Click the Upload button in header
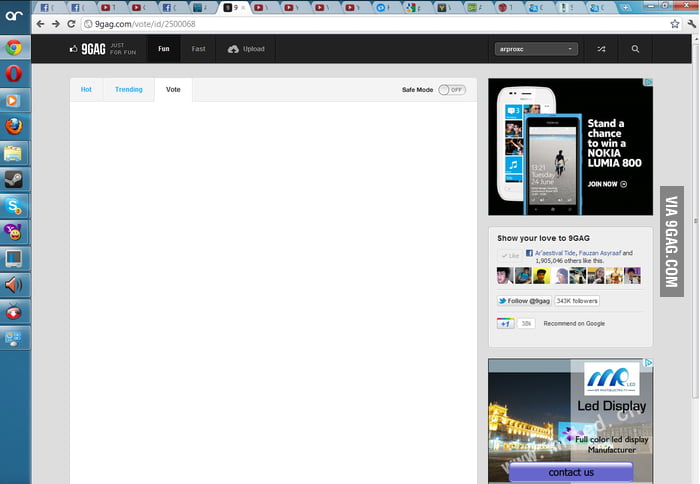This screenshot has width=700, height=484. (x=246, y=48)
